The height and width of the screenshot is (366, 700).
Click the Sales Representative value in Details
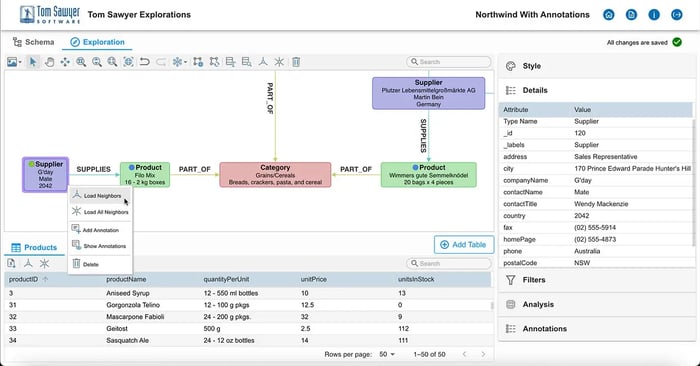(x=605, y=157)
